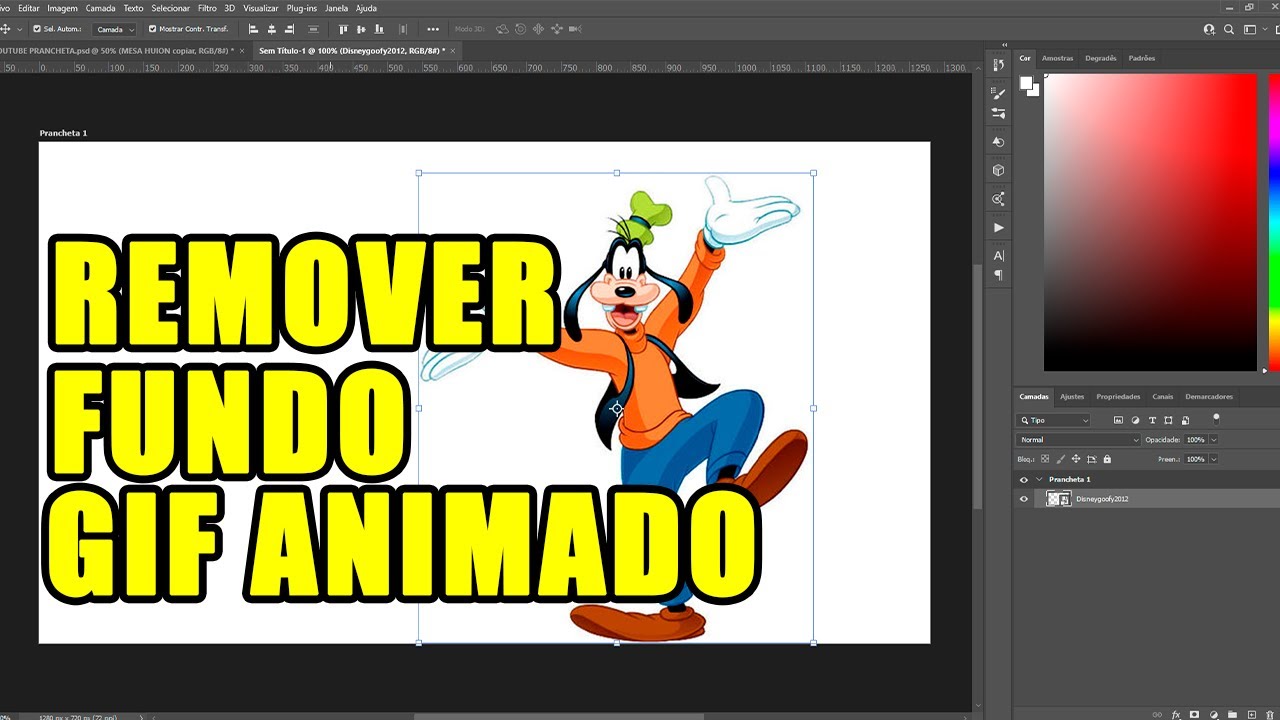This screenshot has width=1280, height=720.
Task: Click inside the red color picker field
Action: (1150, 222)
